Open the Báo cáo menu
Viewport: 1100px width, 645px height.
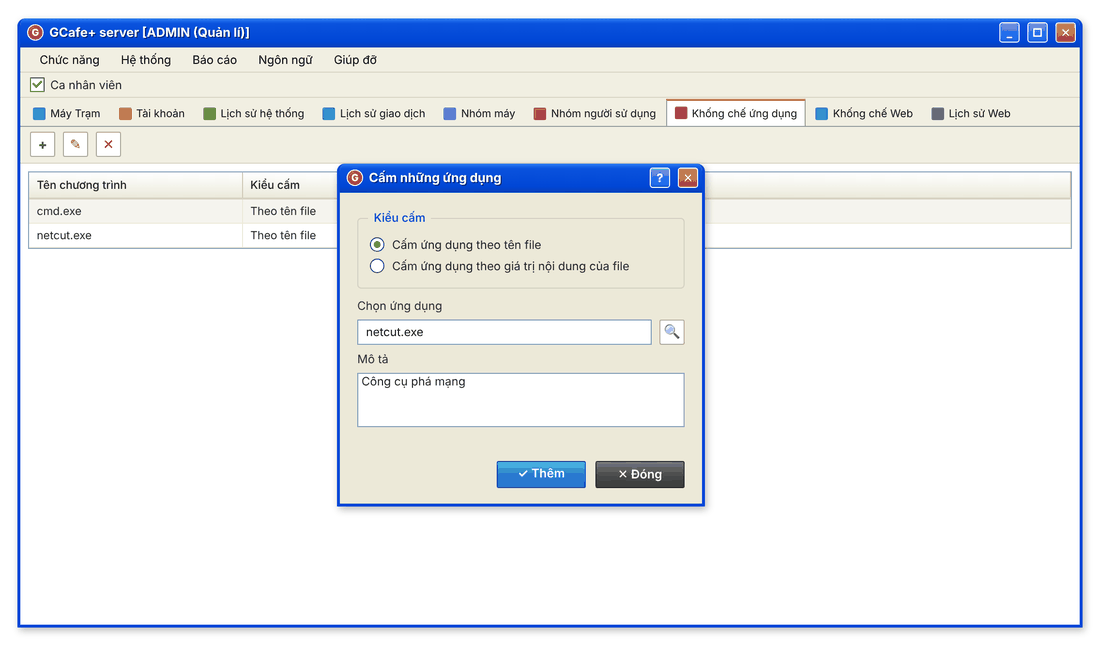tap(215, 60)
